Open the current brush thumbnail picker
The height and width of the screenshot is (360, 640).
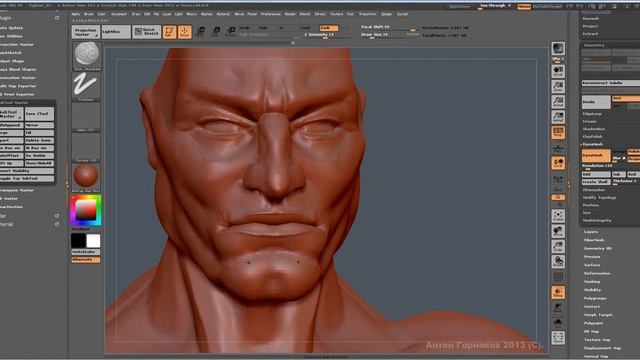(87, 56)
